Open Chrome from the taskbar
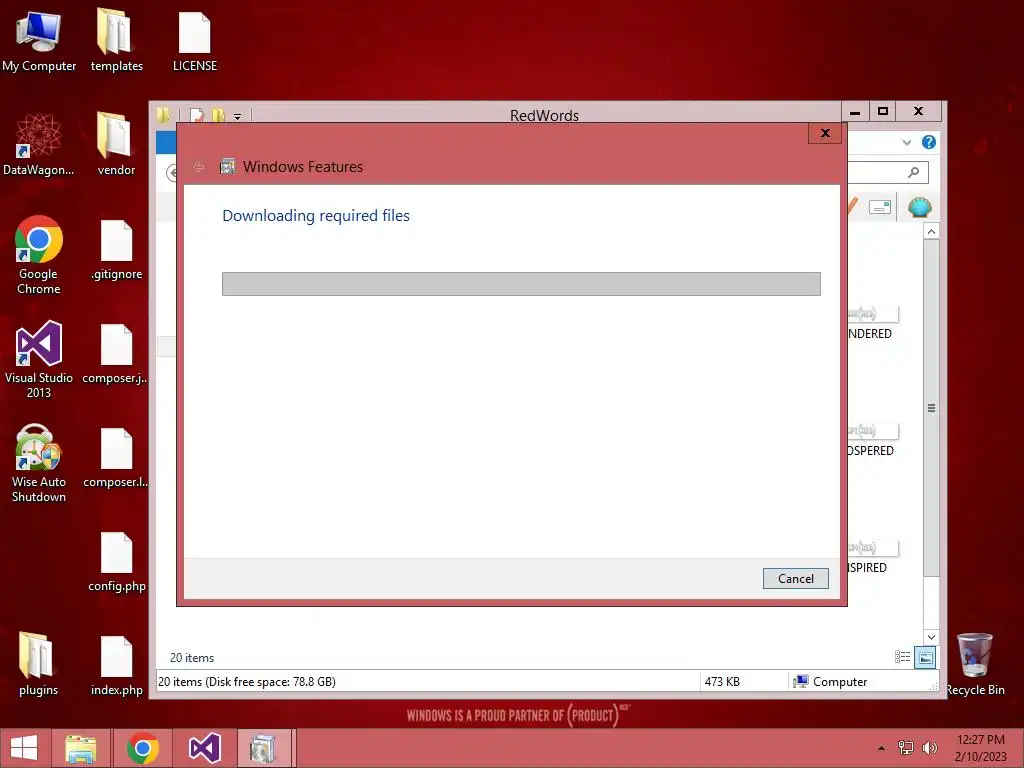Screen dimensions: 1024x768 [143, 748]
